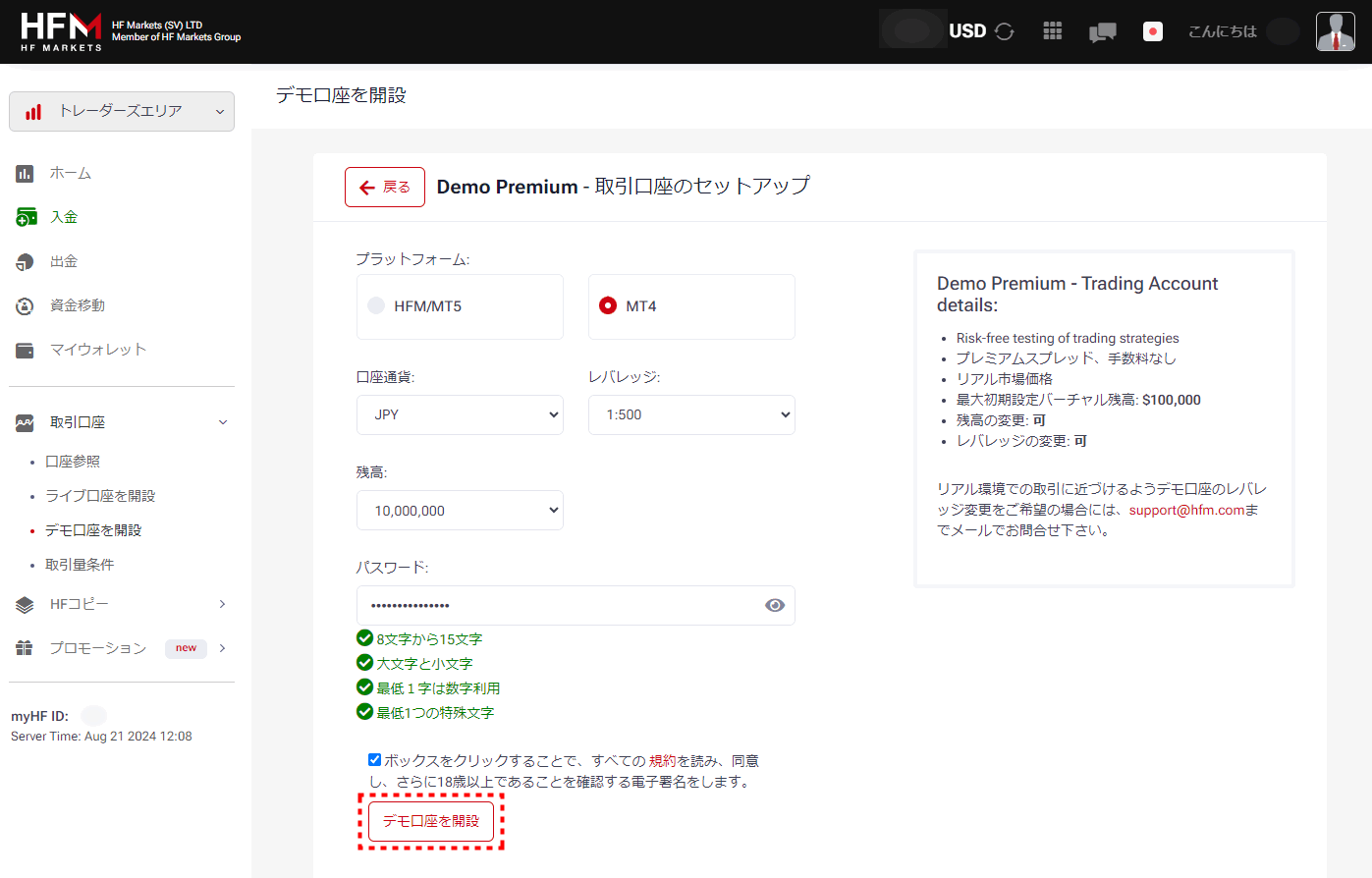The width and height of the screenshot is (1372, 878).
Task: Click the myHF ID label
Action: click(39, 716)
